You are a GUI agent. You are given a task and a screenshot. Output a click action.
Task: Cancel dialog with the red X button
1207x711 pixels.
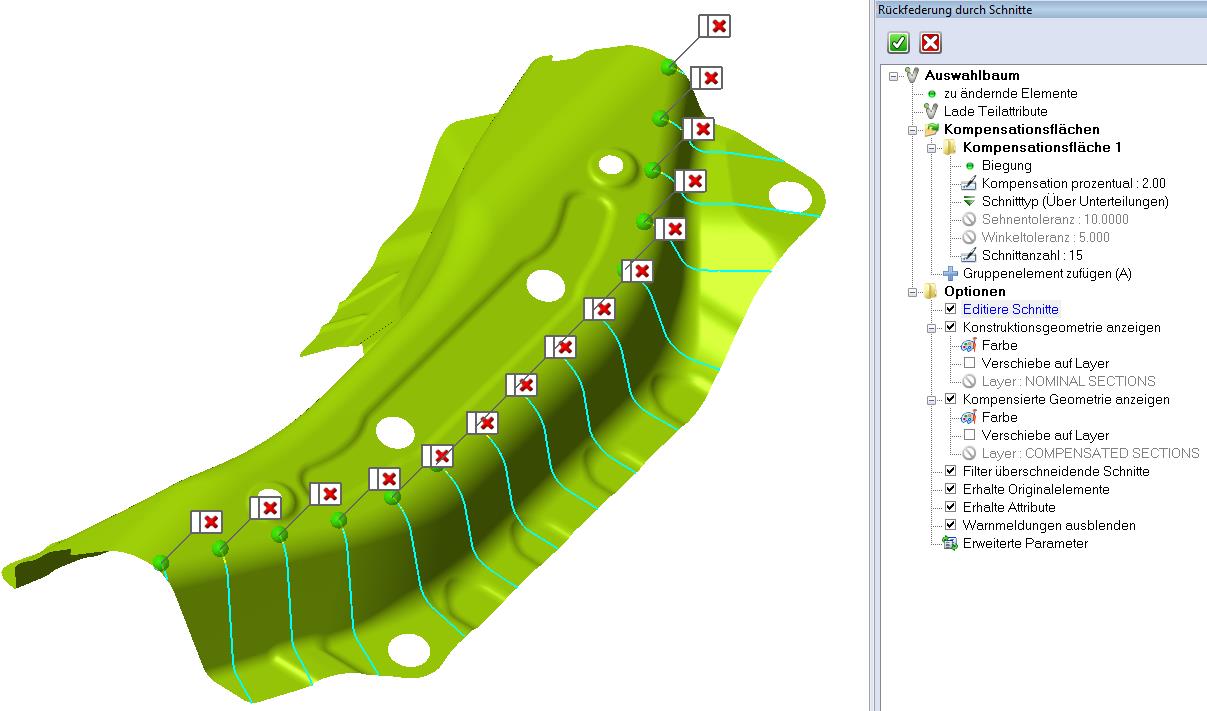(x=930, y=43)
